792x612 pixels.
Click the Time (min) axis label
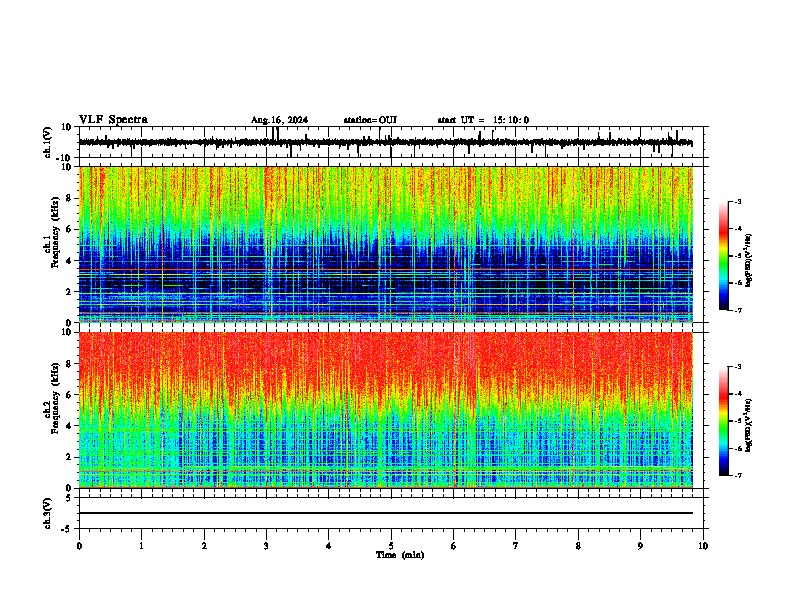pos(400,555)
